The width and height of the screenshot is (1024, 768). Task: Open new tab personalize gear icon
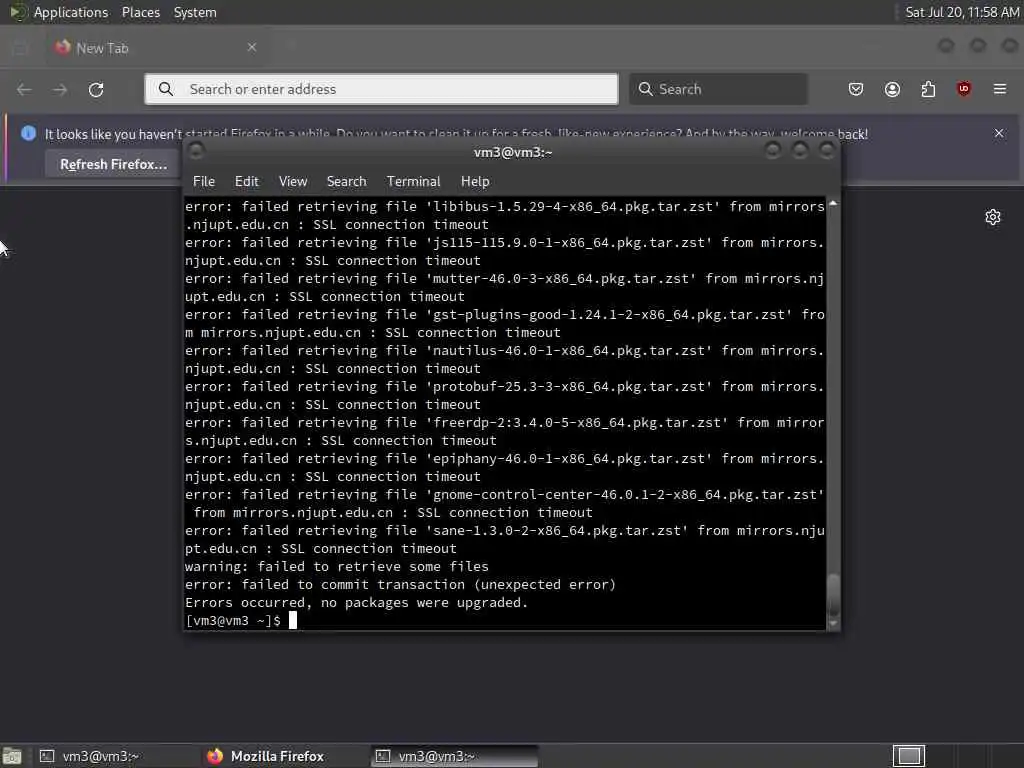point(993,217)
